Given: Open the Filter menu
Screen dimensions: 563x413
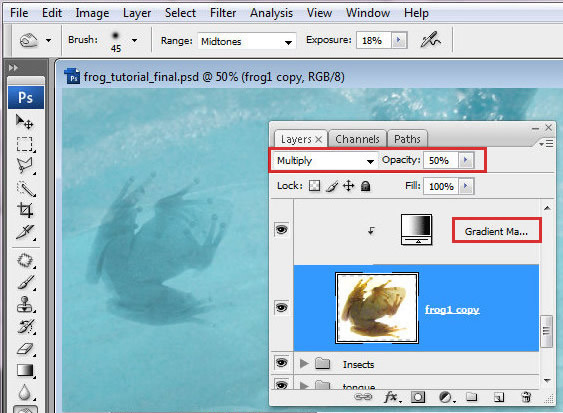Looking at the screenshot, I should coord(223,13).
